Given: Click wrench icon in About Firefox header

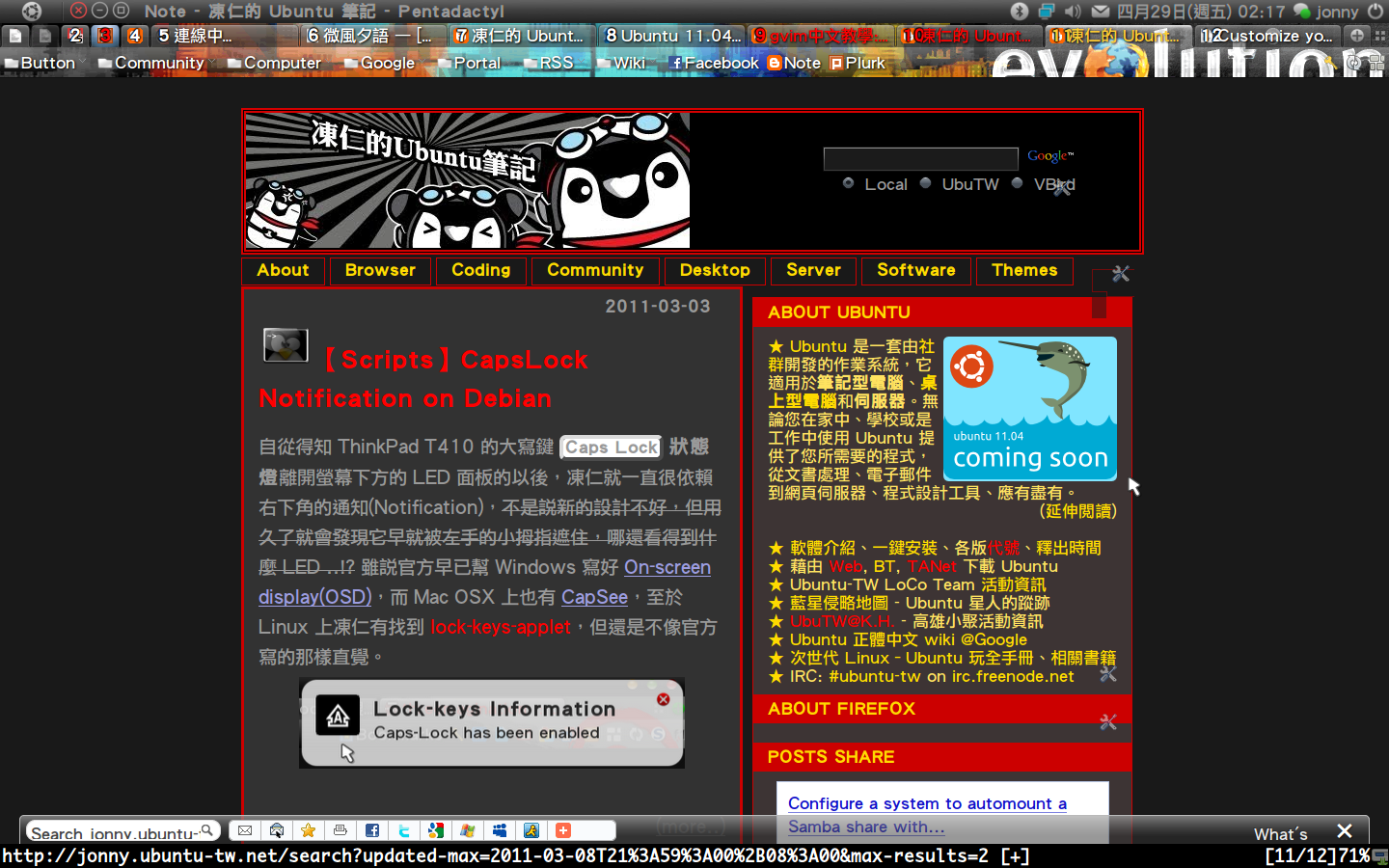Looking at the screenshot, I should [x=1107, y=721].
